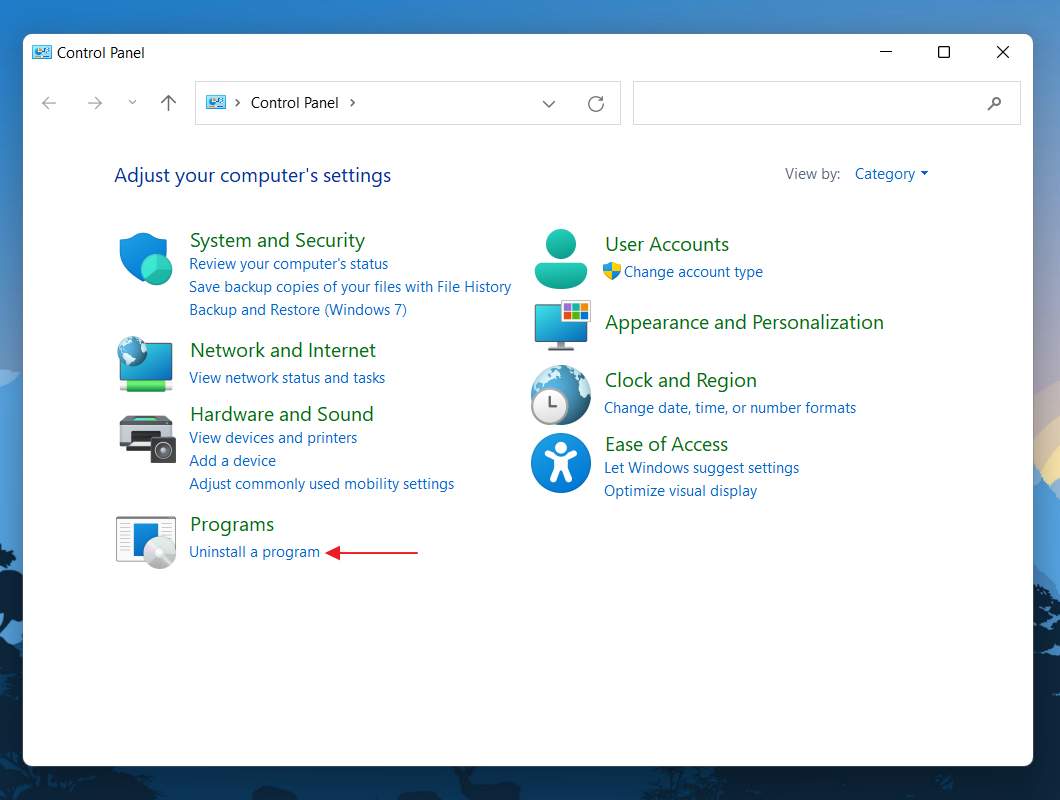Open Backup and Restore (Windows 7)

pos(298,310)
